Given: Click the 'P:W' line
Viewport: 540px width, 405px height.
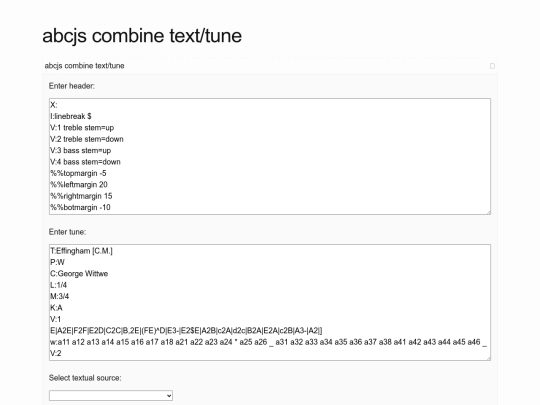Looking at the screenshot, I should (58, 262).
